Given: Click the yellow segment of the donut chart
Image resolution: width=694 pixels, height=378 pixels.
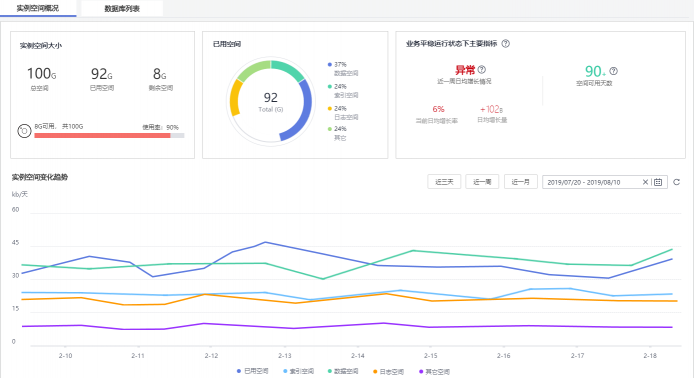Looking at the screenshot, I should (235, 98).
